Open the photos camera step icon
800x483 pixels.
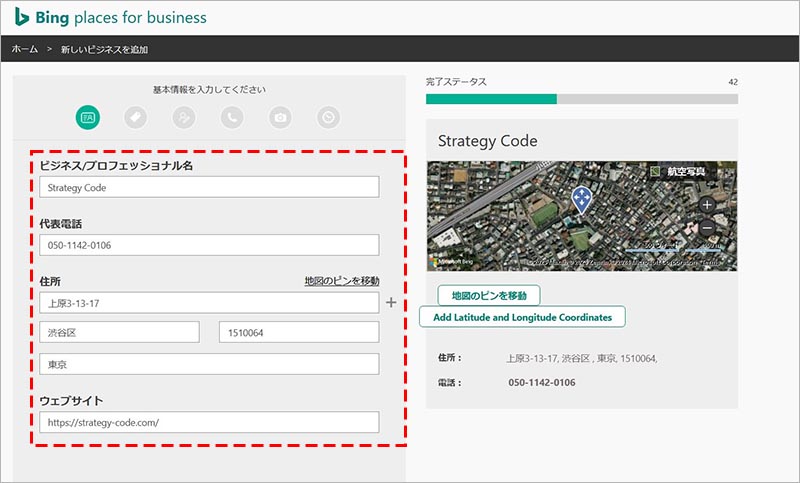pyautogui.click(x=281, y=118)
